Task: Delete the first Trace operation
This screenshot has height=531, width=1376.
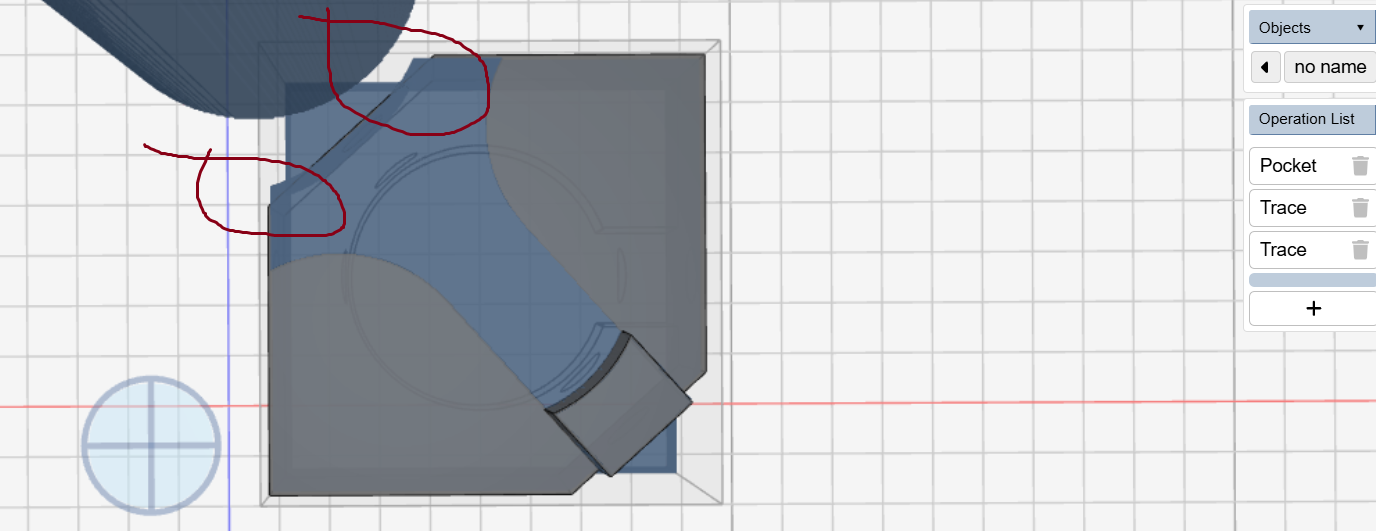Action: point(1360,208)
